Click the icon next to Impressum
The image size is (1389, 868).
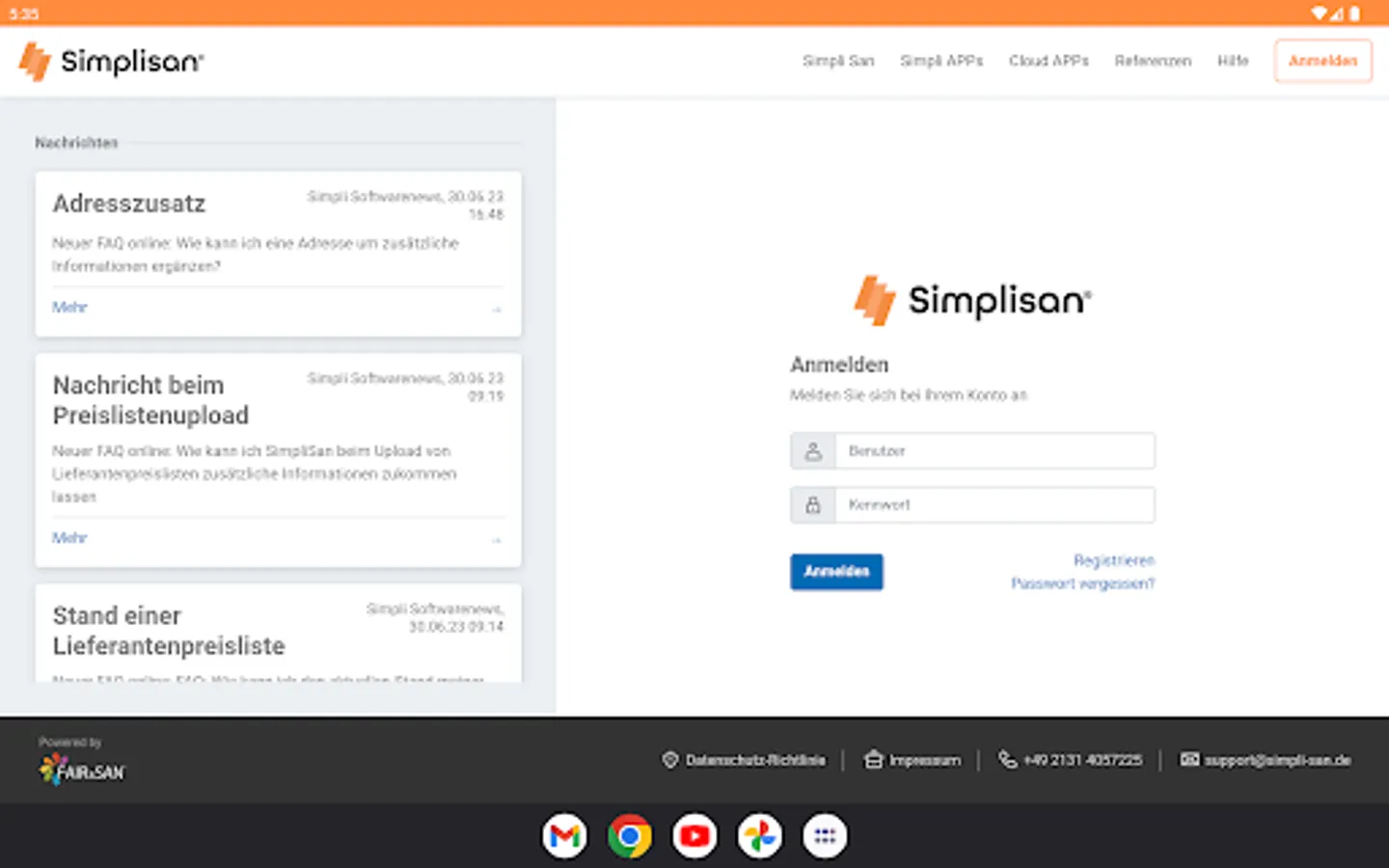pyautogui.click(x=873, y=760)
